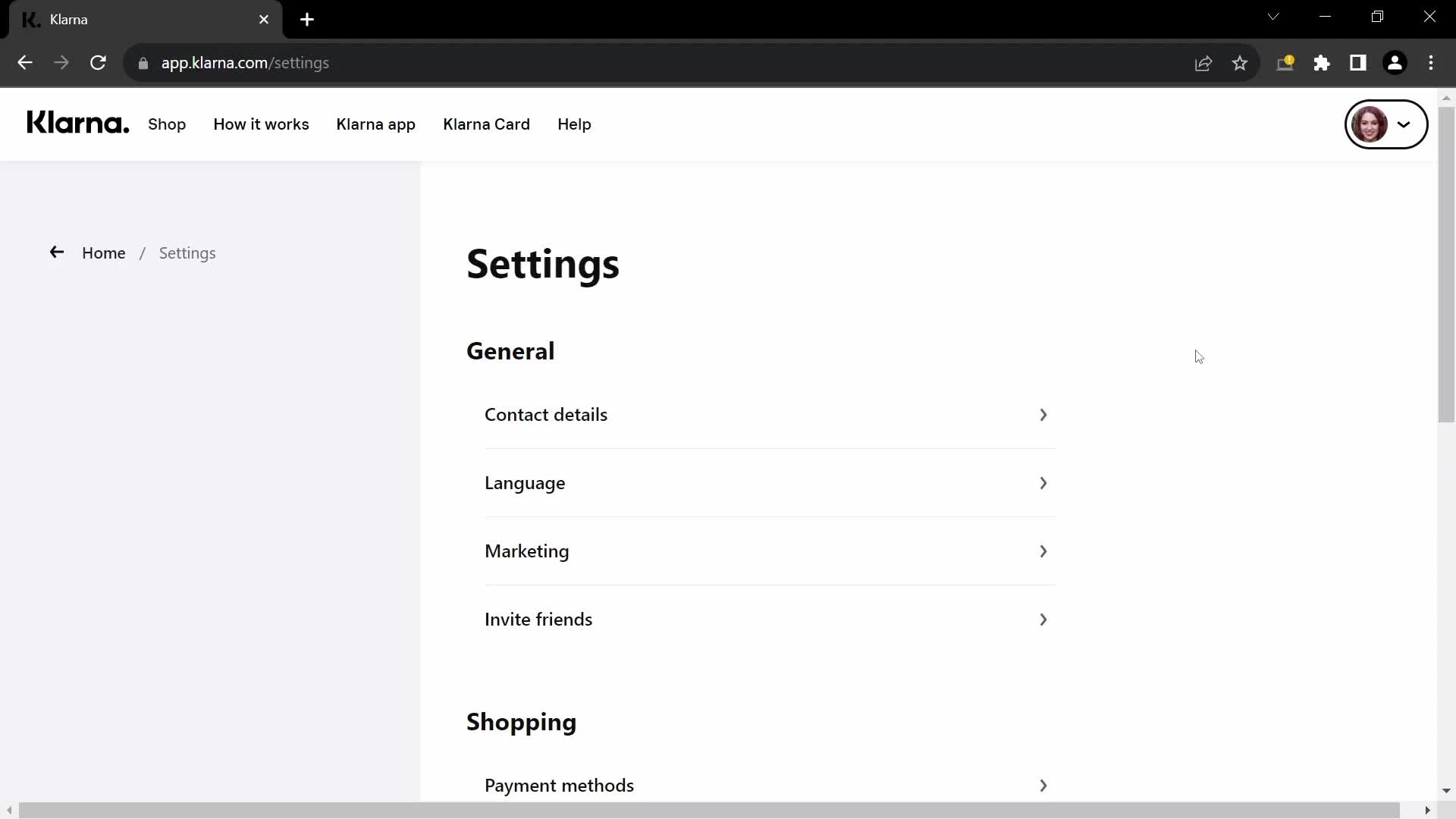Click the Settings breadcrumb text
The height and width of the screenshot is (819, 1456).
(x=187, y=253)
